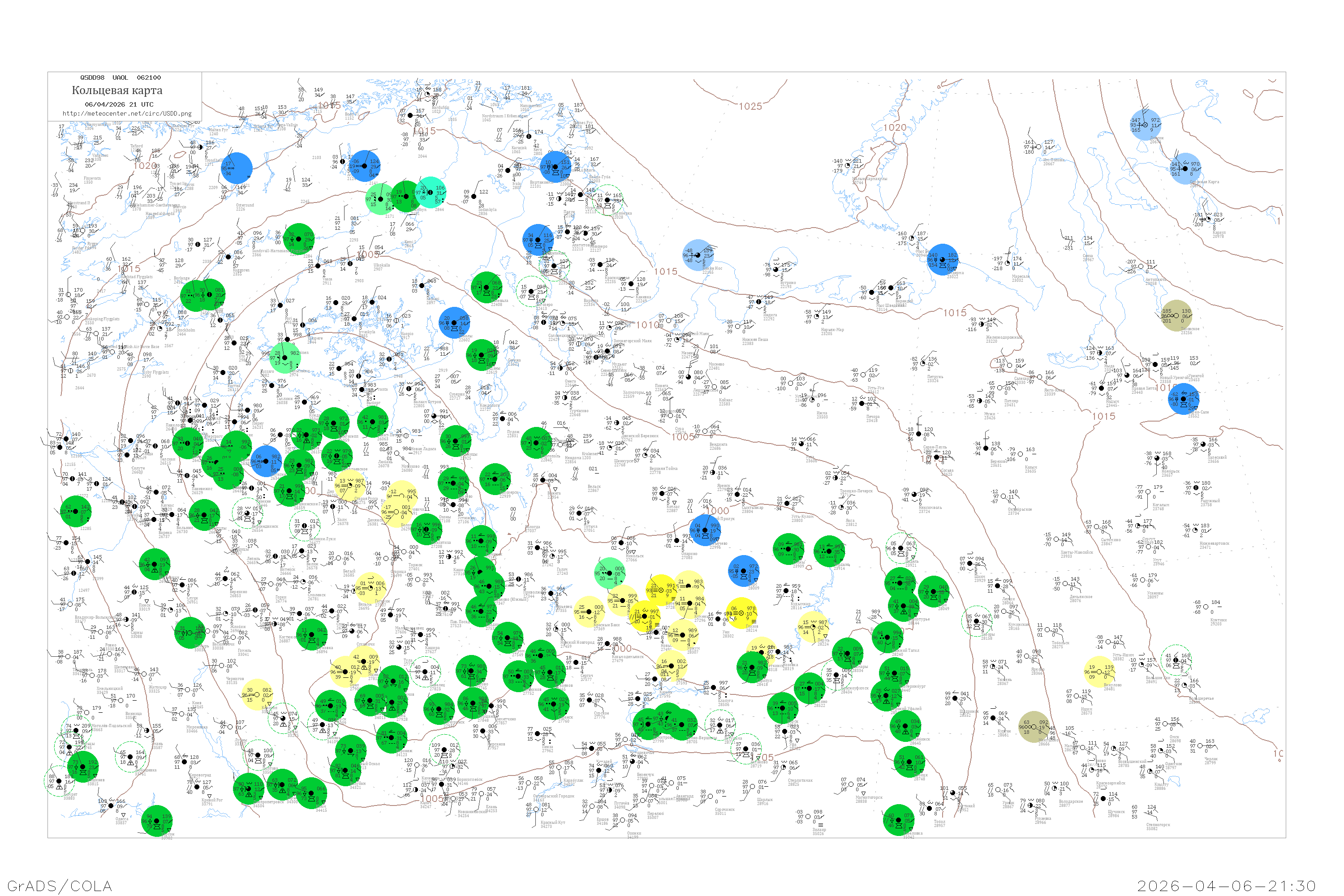Viewport: 1344px width, 896px height.
Task: Click the QSDD98 UAOL 062100 header code
Action: click(121, 78)
